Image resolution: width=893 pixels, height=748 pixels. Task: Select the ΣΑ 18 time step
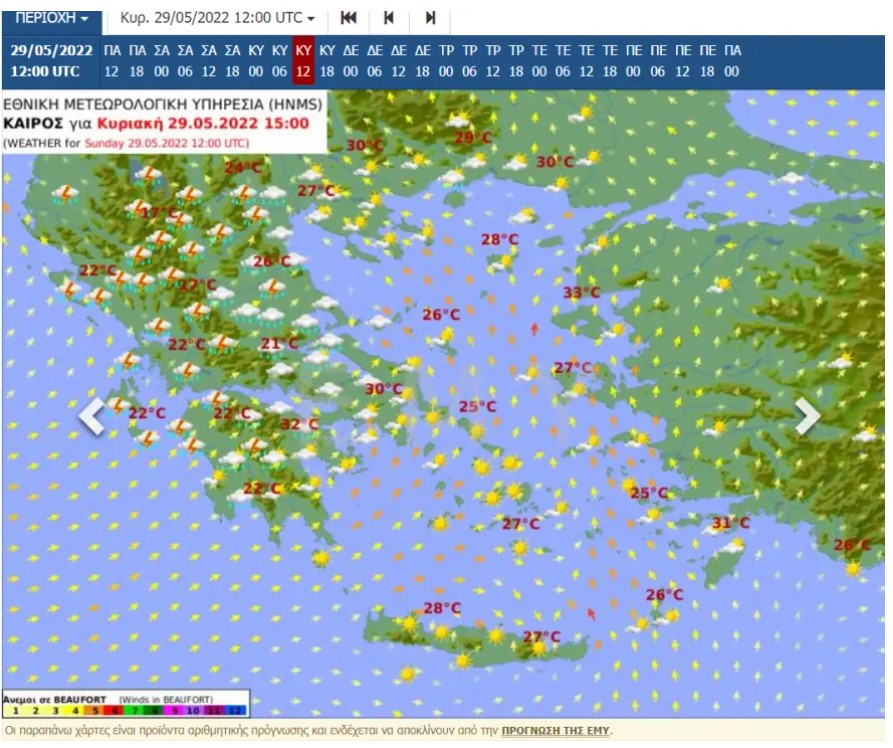point(232,61)
